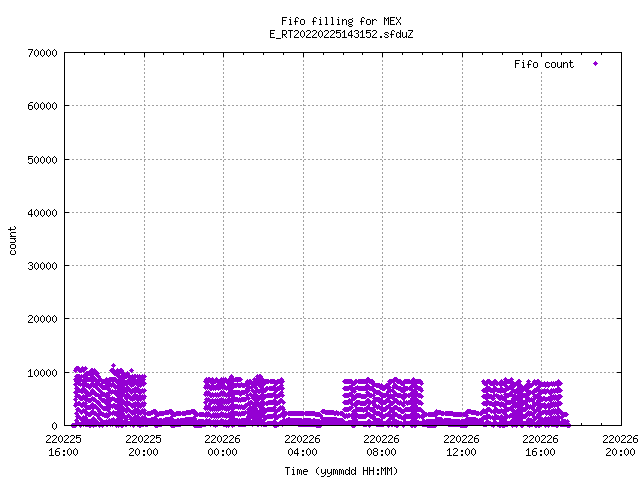Click the y-axis value 70000
Screen dimensions: 640x480
point(42,53)
